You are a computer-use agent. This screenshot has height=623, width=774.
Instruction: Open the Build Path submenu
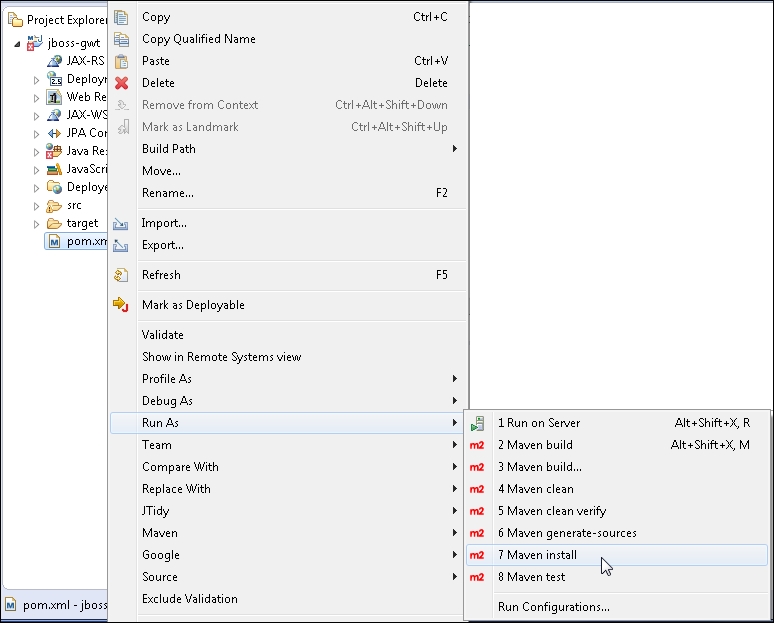pyautogui.click(x=288, y=149)
